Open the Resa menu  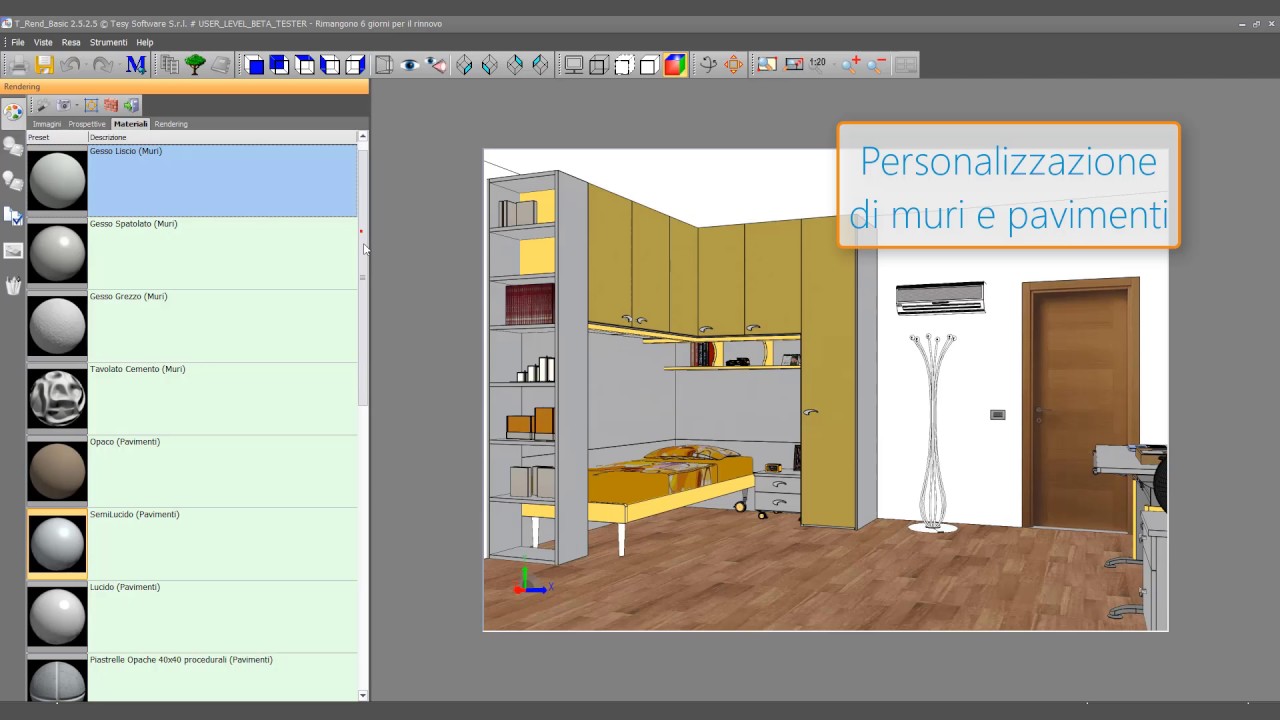coord(71,43)
